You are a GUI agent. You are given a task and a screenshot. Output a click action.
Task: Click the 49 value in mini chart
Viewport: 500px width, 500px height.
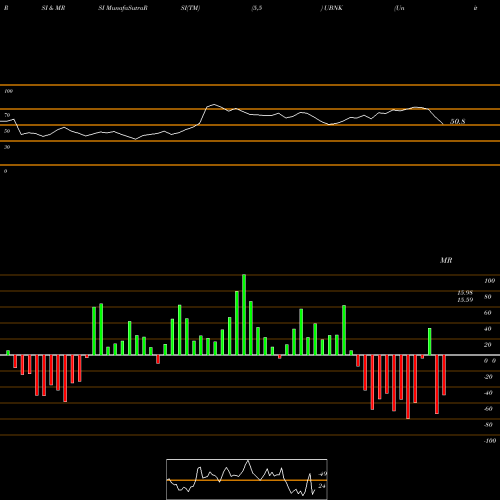coord(323,474)
